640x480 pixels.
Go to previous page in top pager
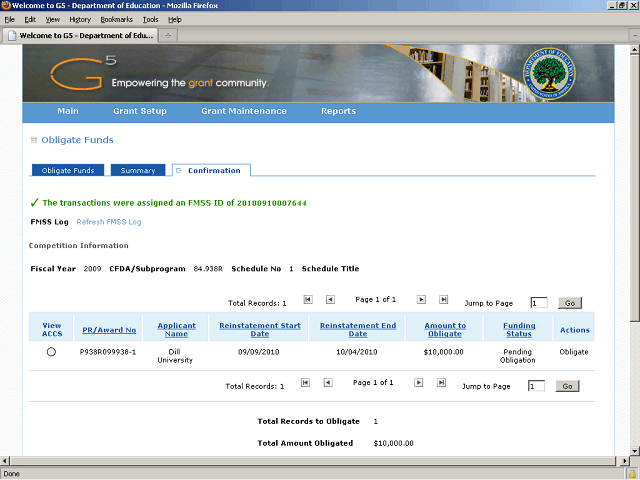[330, 300]
